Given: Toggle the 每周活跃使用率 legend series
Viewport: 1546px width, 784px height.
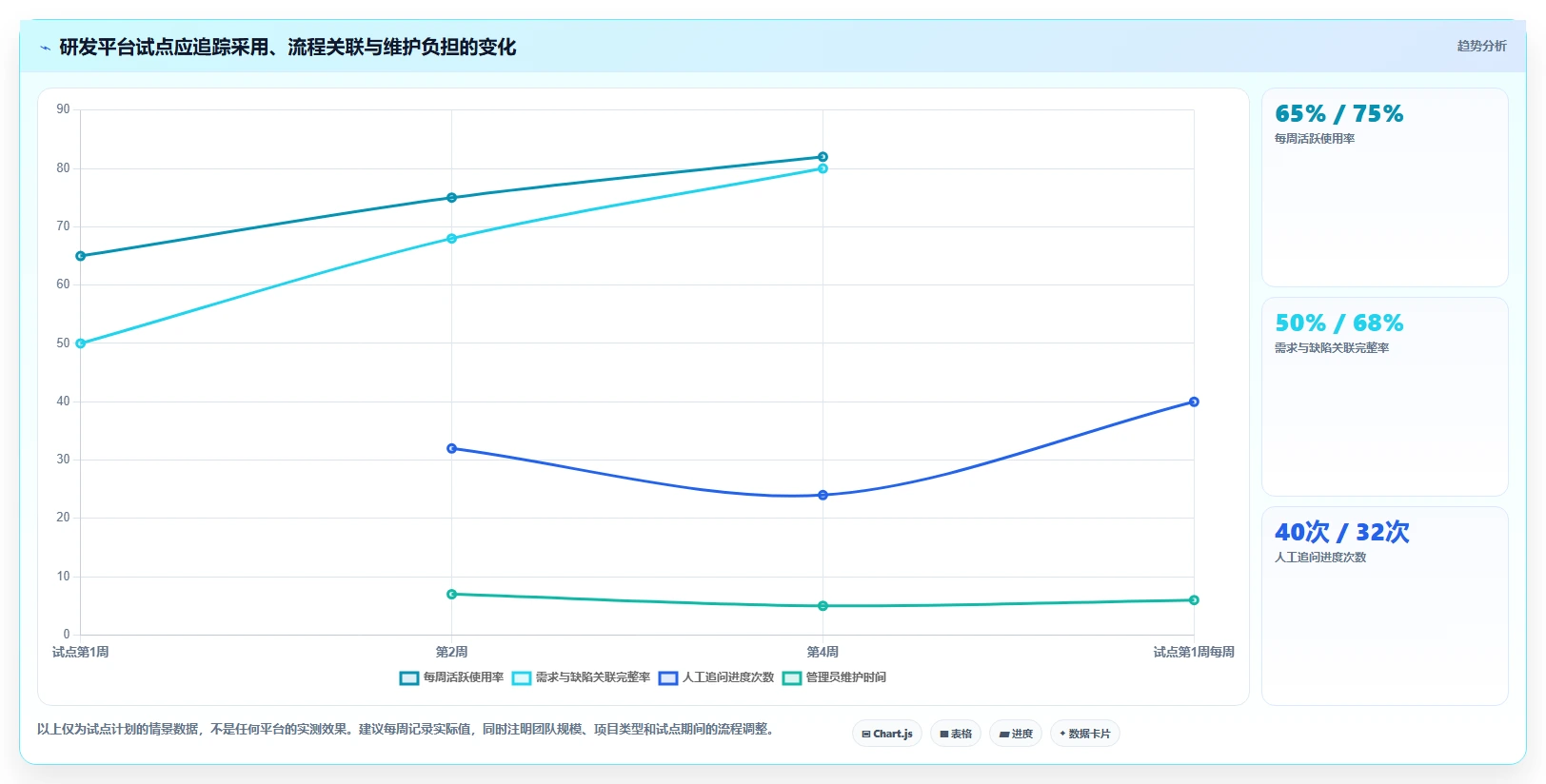Looking at the screenshot, I should (451, 677).
